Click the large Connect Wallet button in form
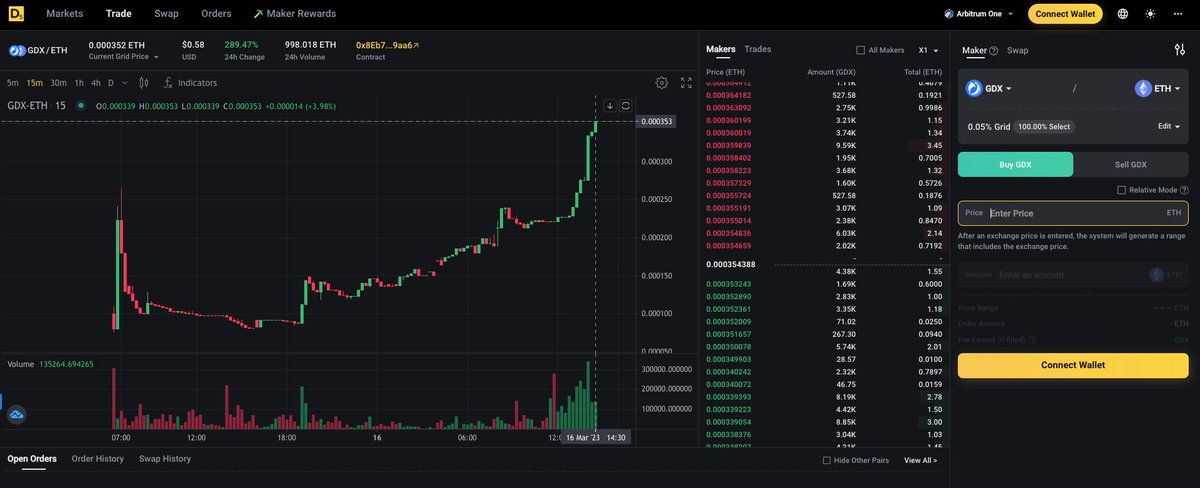The width and height of the screenshot is (1200, 488). coord(1073,366)
